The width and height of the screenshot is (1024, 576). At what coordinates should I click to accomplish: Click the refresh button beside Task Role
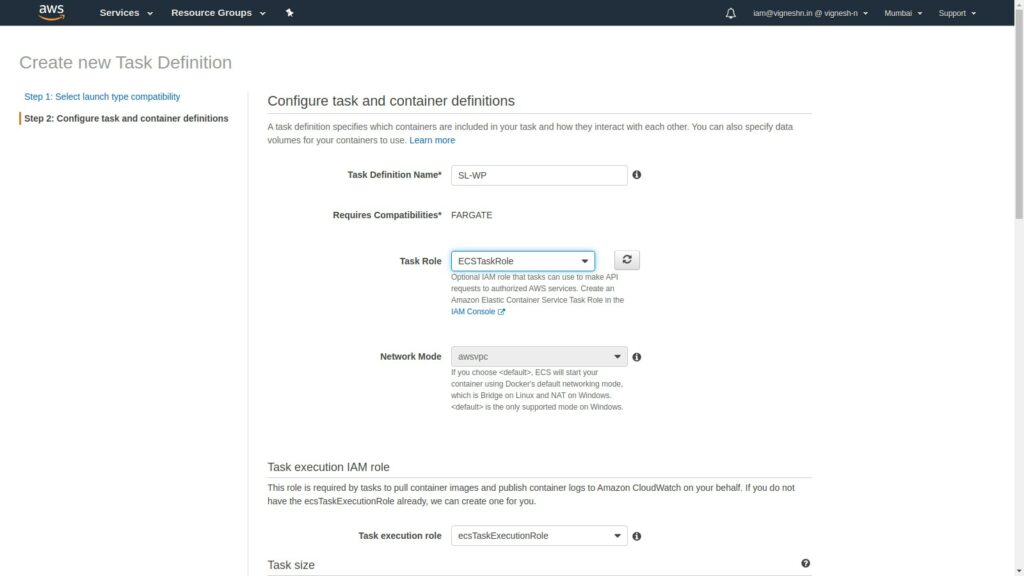click(x=626, y=260)
